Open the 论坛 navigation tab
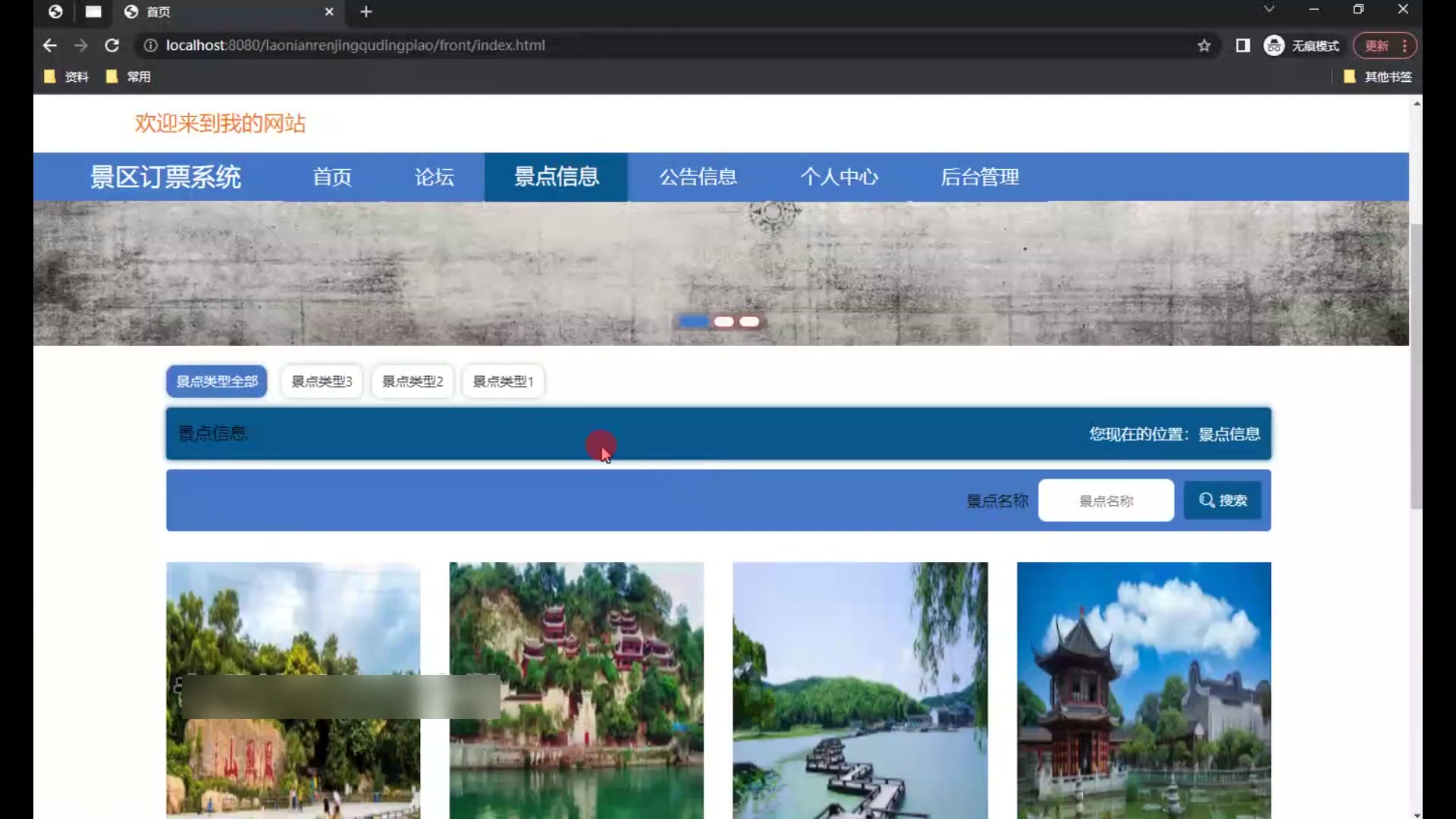Image resolution: width=1456 pixels, height=819 pixels. pyautogui.click(x=434, y=177)
